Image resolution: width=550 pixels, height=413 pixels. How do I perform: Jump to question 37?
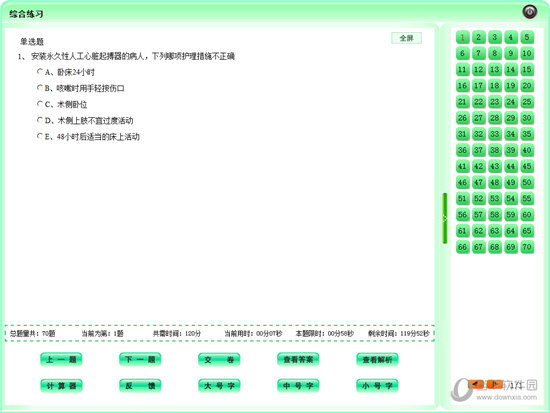coord(478,150)
